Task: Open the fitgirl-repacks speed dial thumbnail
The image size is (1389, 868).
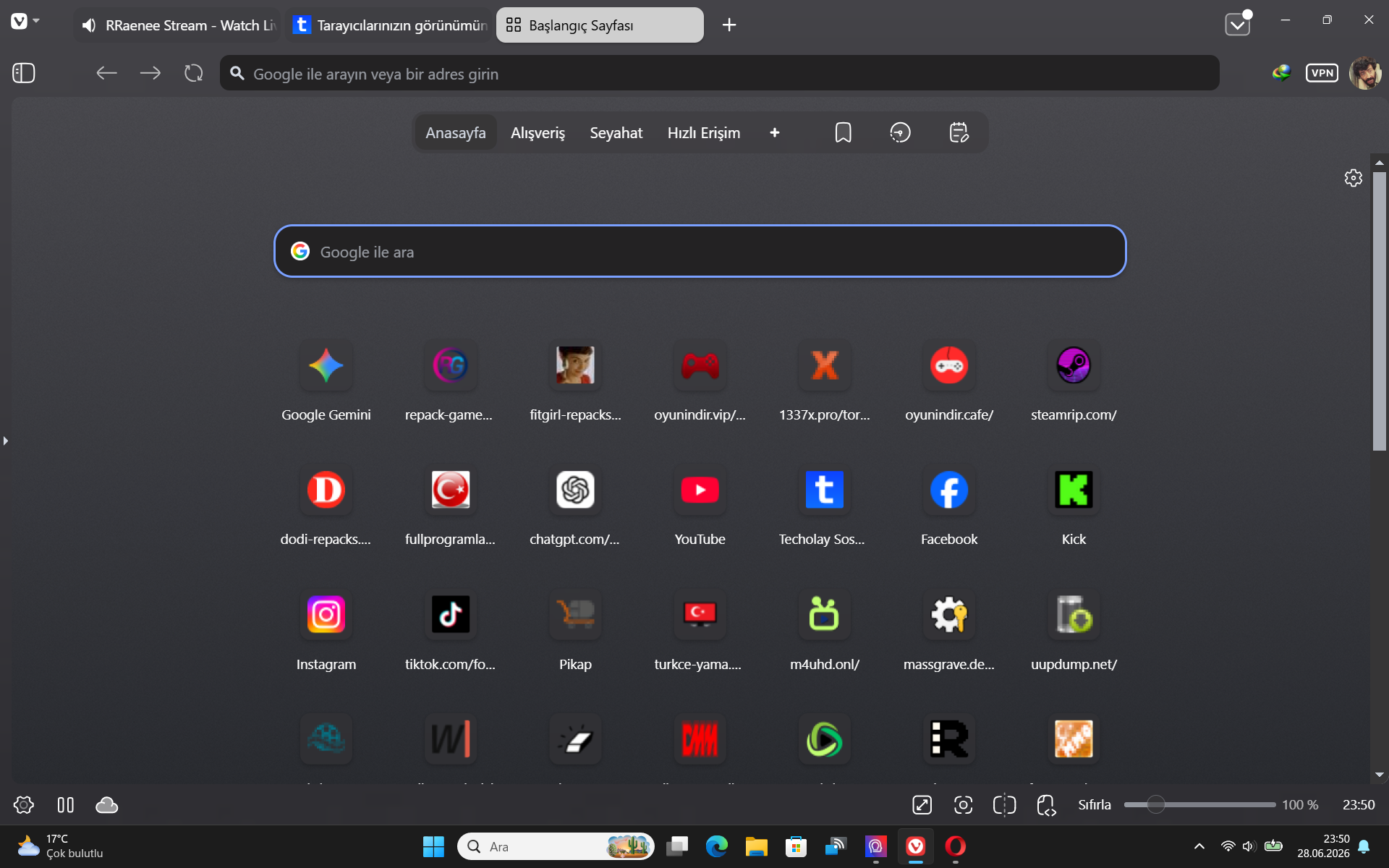Action: pos(575,365)
